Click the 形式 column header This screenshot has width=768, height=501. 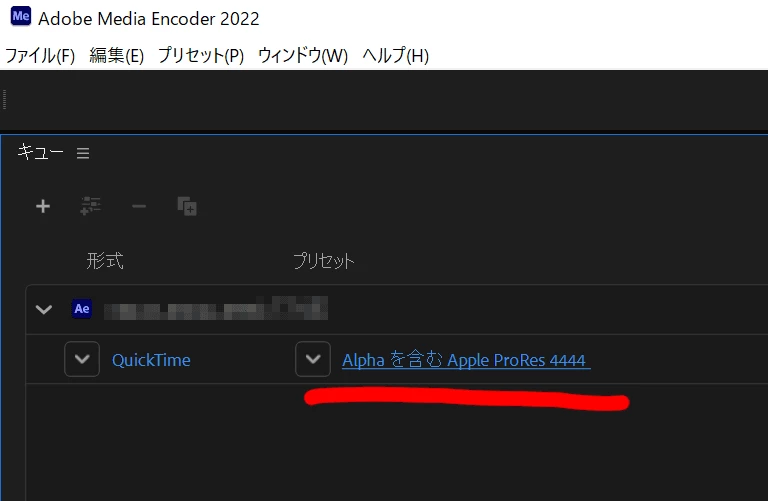(x=105, y=261)
